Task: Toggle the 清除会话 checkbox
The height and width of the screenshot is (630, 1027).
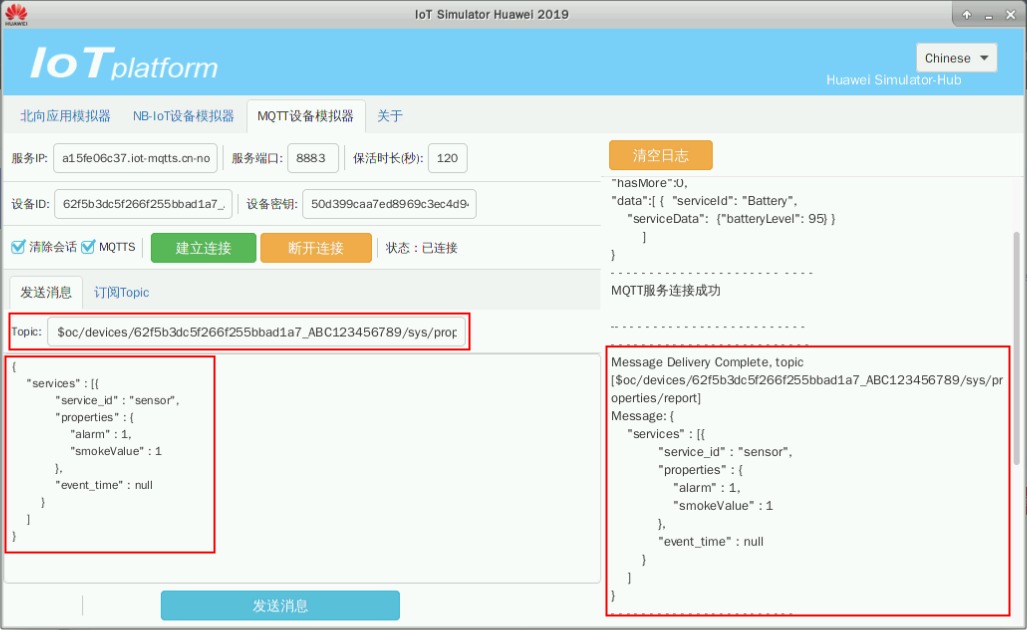Action: coord(18,247)
